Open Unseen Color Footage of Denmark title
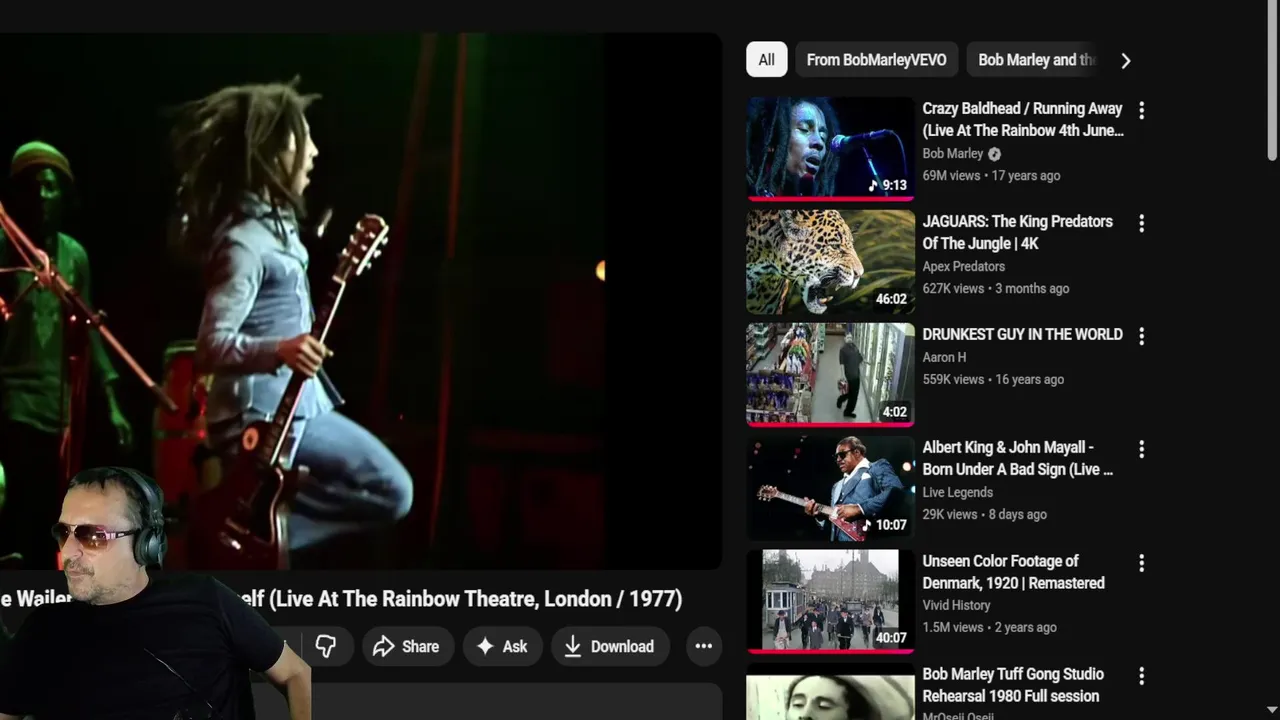 point(1013,572)
